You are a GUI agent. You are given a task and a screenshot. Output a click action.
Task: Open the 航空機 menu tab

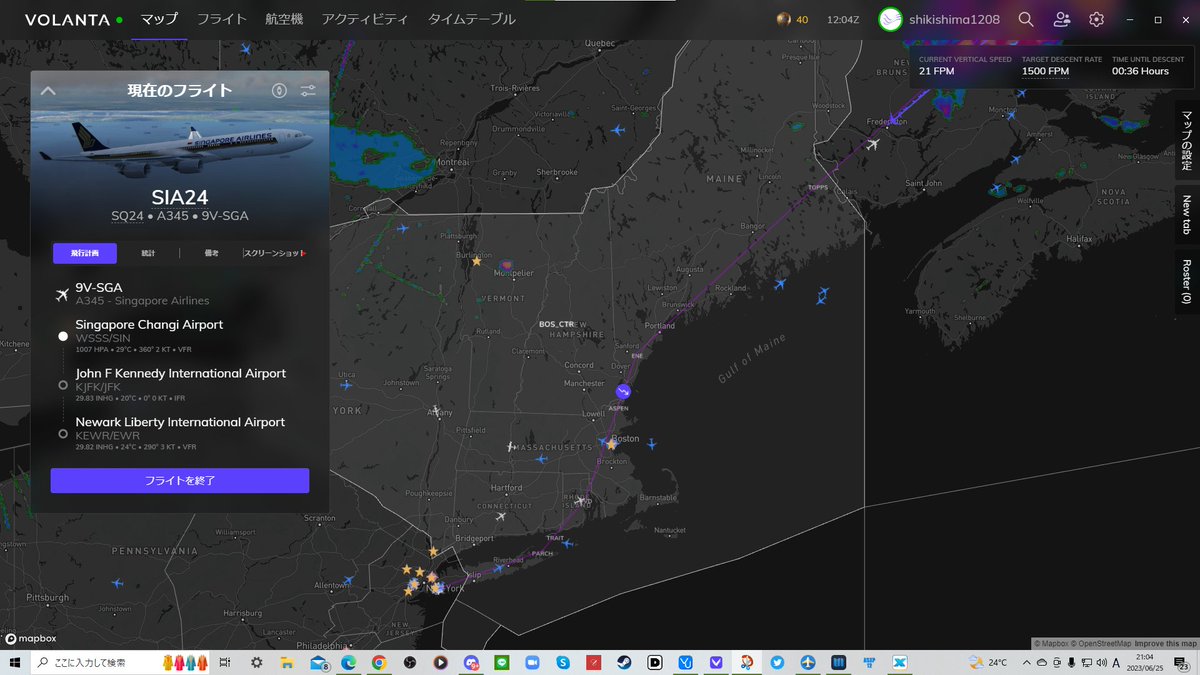tap(284, 19)
